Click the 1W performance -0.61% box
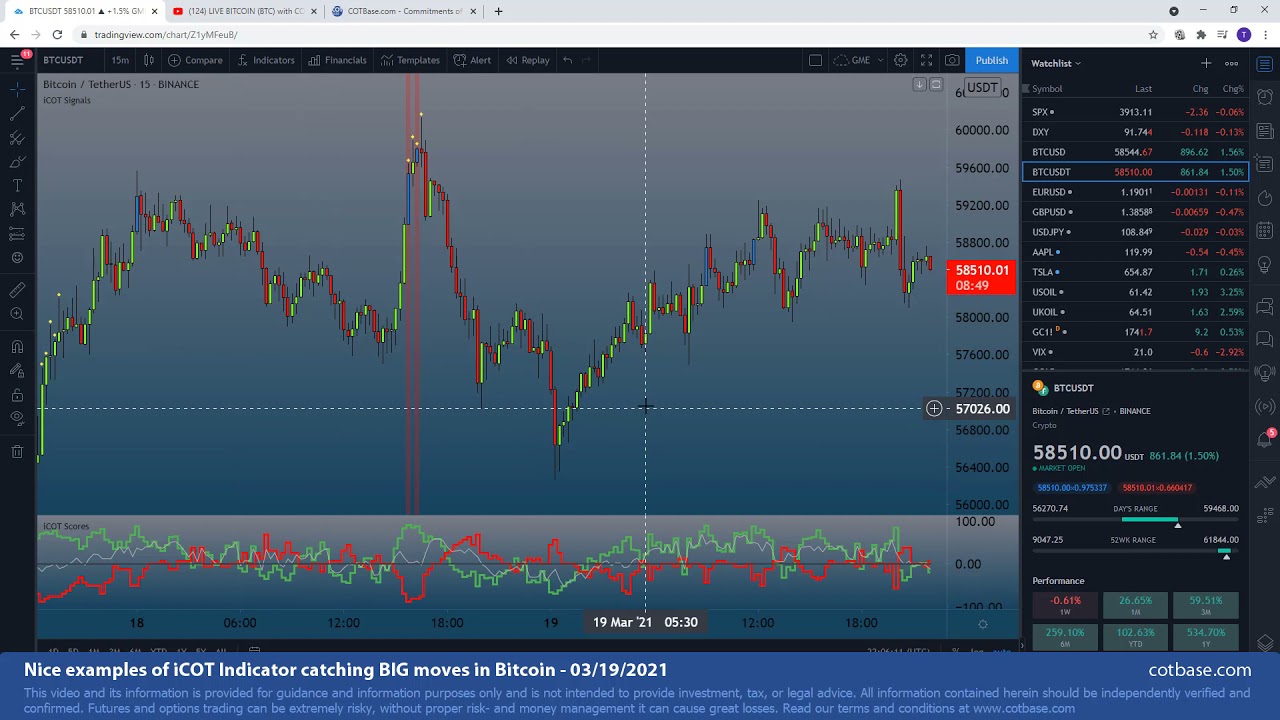Image resolution: width=1280 pixels, height=720 pixels. [1065, 605]
